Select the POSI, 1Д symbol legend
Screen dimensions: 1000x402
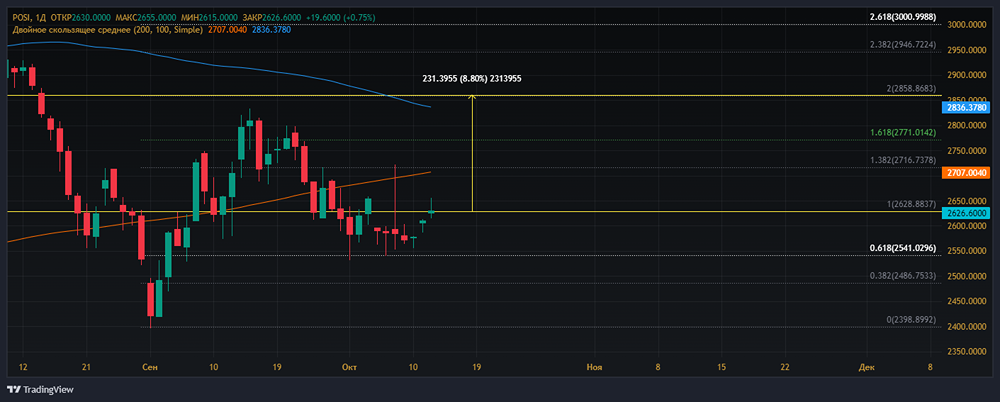coord(31,17)
